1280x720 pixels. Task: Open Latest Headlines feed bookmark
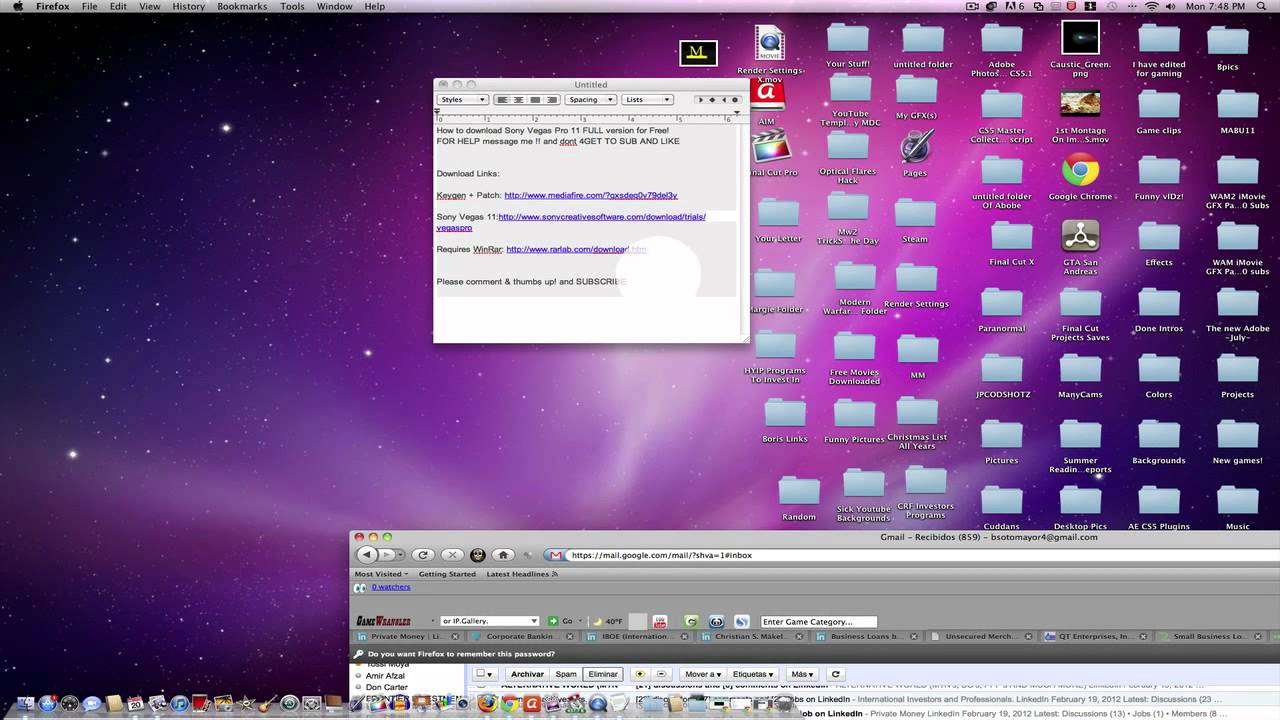point(522,574)
